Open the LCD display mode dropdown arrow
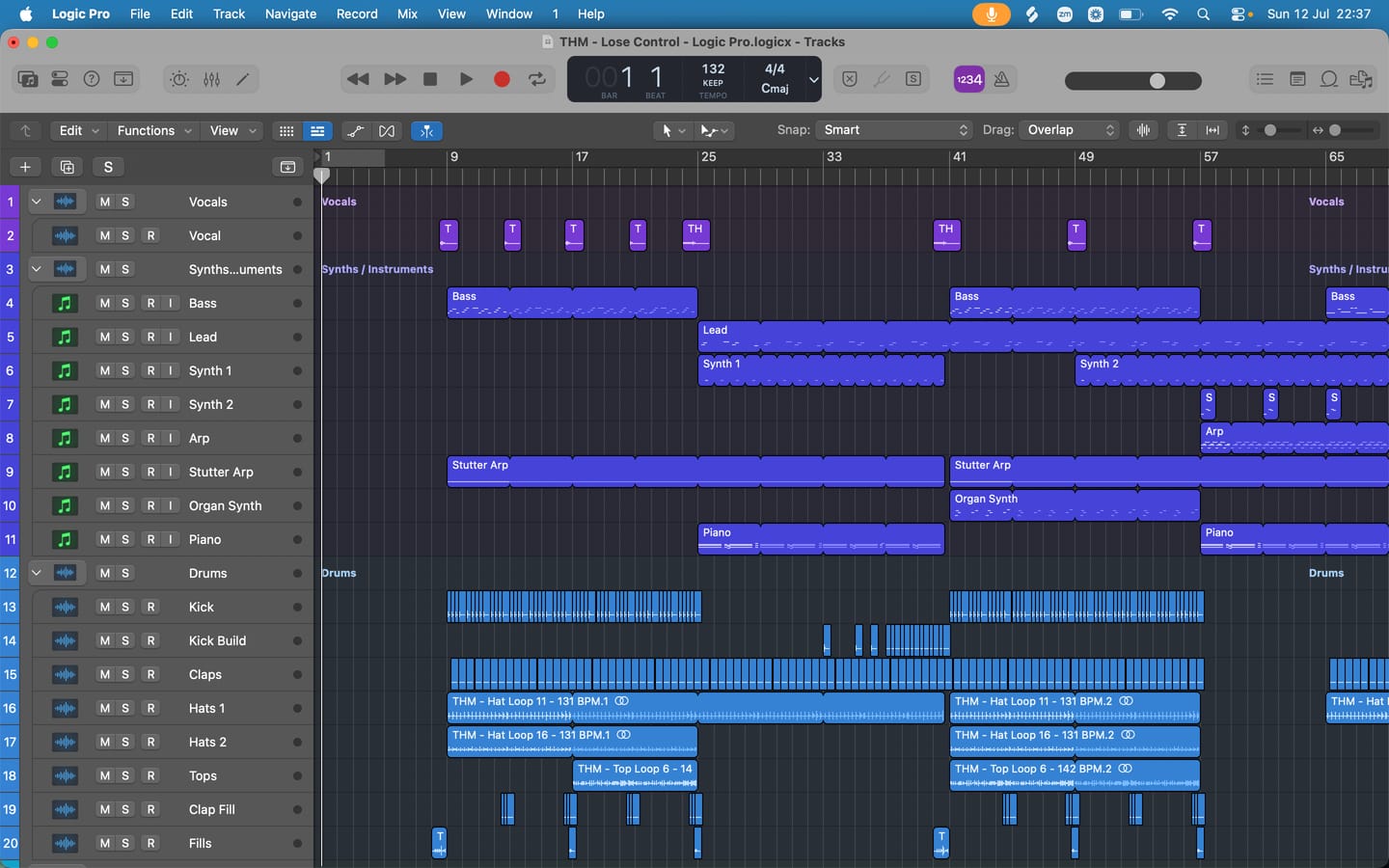1389x868 pixels. click(814, 79)
